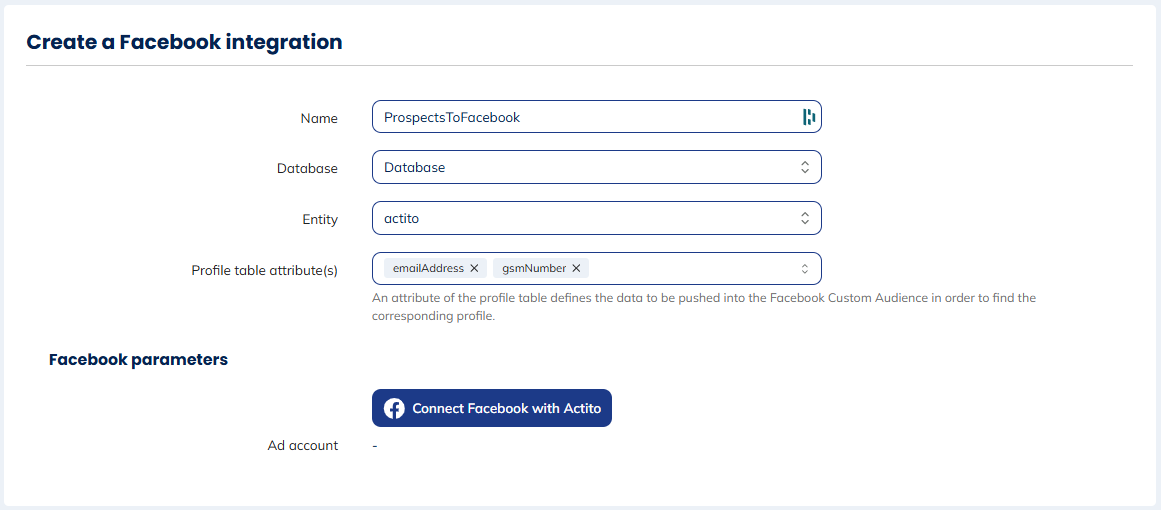Click the chevron icon in the Profile table attributes field
The width and height of the screenshot is (1161, 510).
(x=804, y=268)
